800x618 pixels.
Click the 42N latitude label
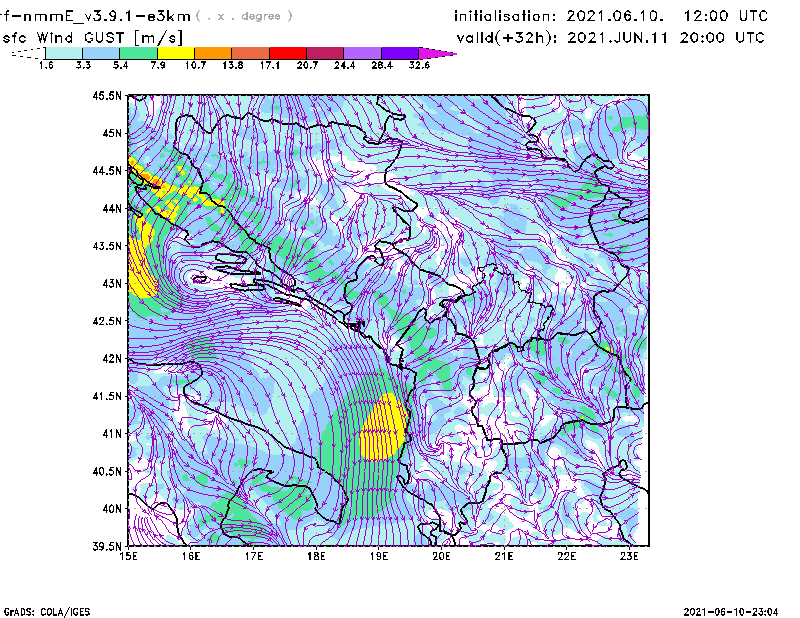[112, 358]
